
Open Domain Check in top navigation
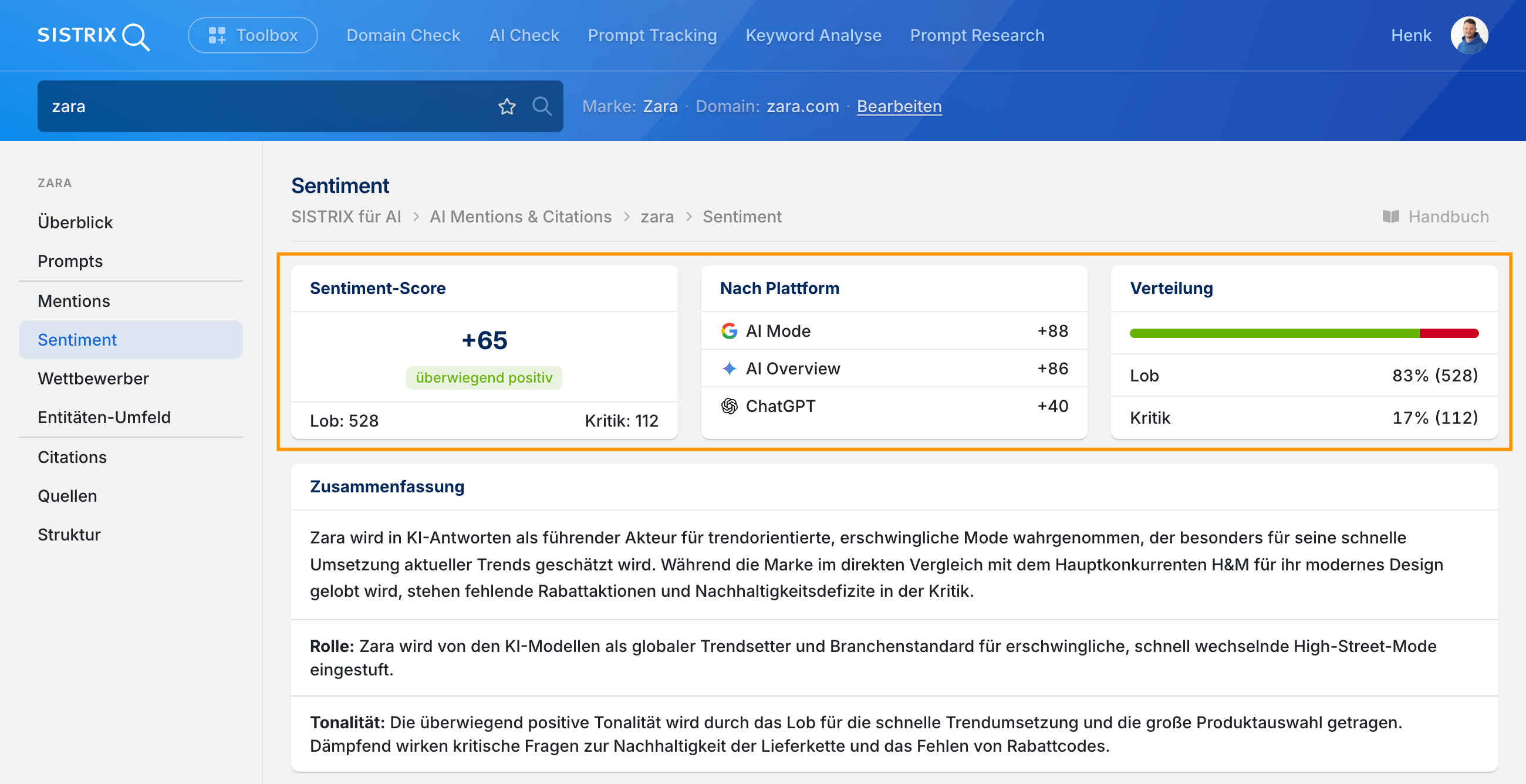click(403, 36)
